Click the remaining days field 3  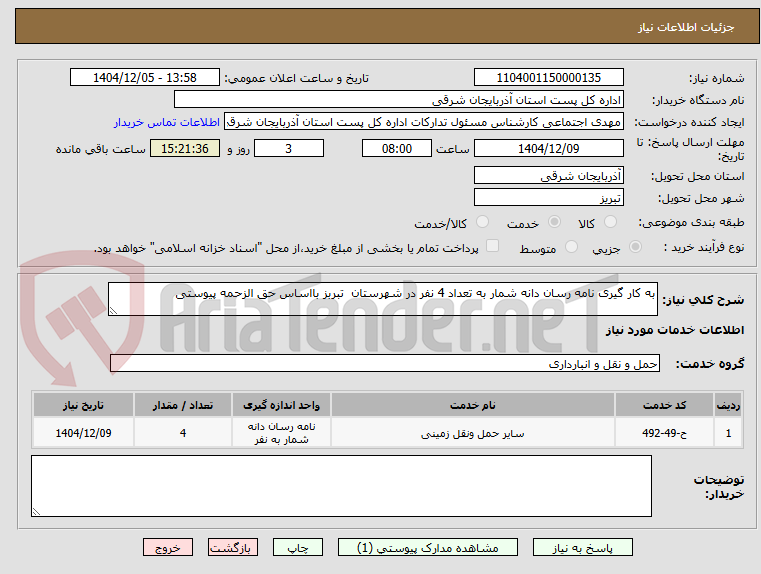[289, 148]
